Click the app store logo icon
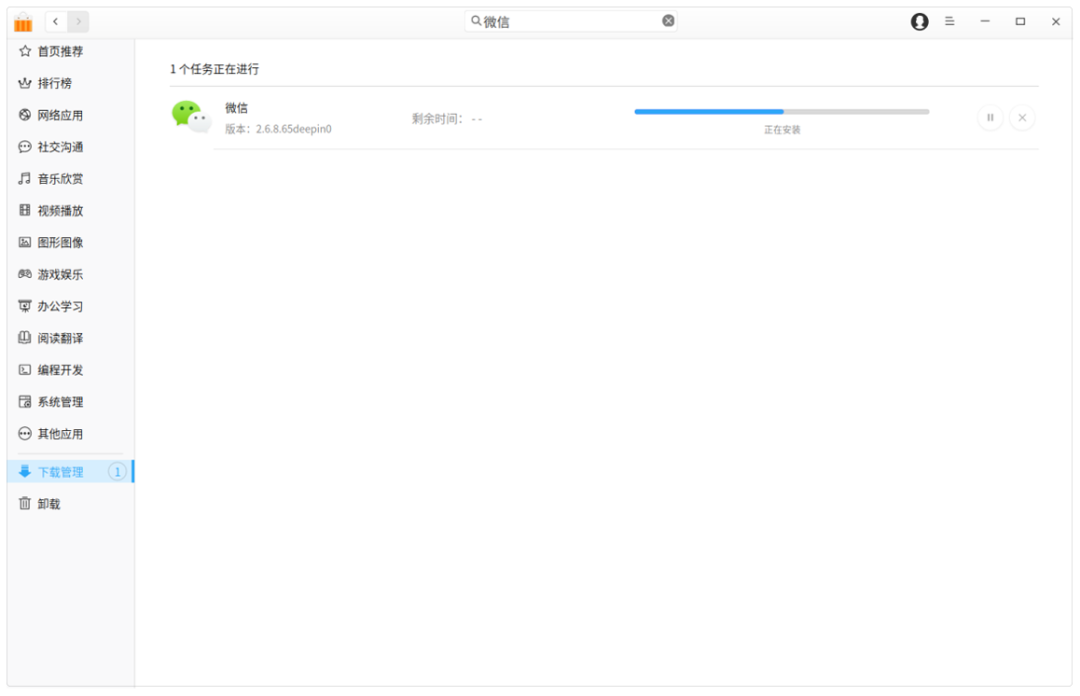This screenshot has height=696, width=1080. tap(24, 20)
